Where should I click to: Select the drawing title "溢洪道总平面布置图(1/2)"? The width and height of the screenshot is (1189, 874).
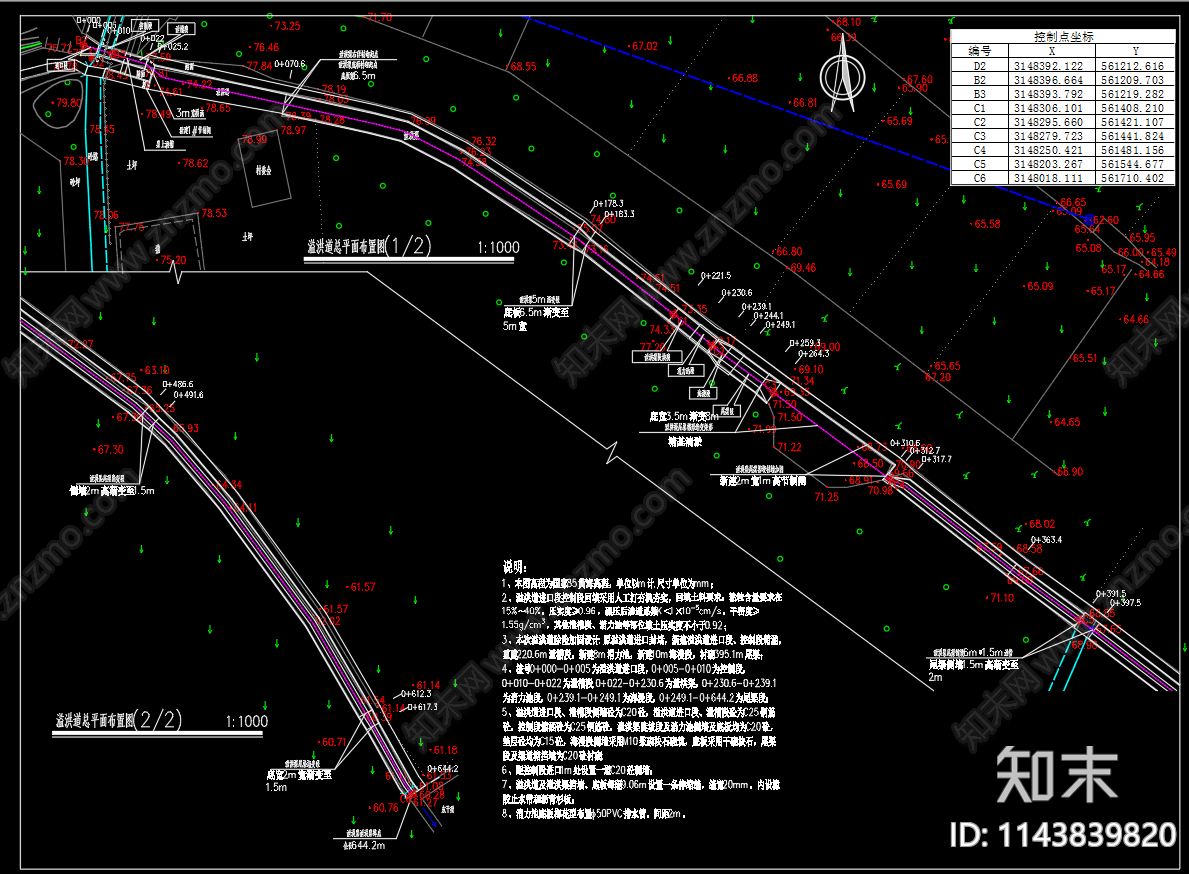click(x=369, y=246)
